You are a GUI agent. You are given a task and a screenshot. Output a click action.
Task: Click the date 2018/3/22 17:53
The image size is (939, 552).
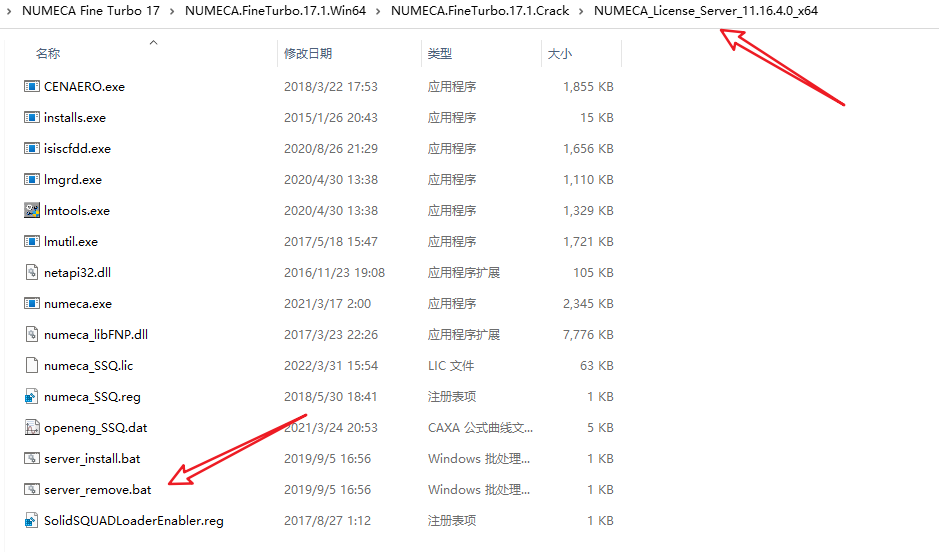point(331,87)
